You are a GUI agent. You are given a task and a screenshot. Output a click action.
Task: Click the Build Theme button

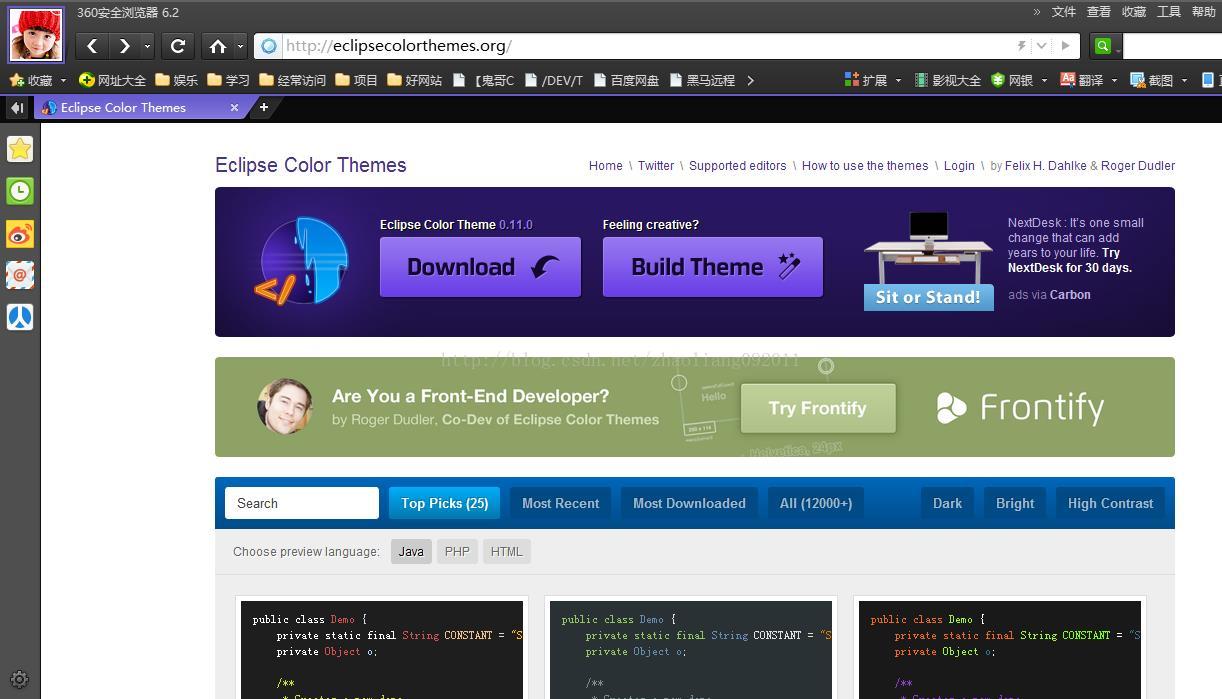click(713, 267)
